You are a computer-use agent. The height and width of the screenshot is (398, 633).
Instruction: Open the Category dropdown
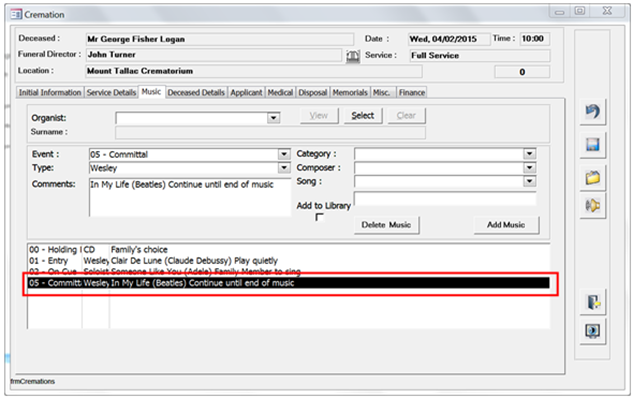pos(529,154)
